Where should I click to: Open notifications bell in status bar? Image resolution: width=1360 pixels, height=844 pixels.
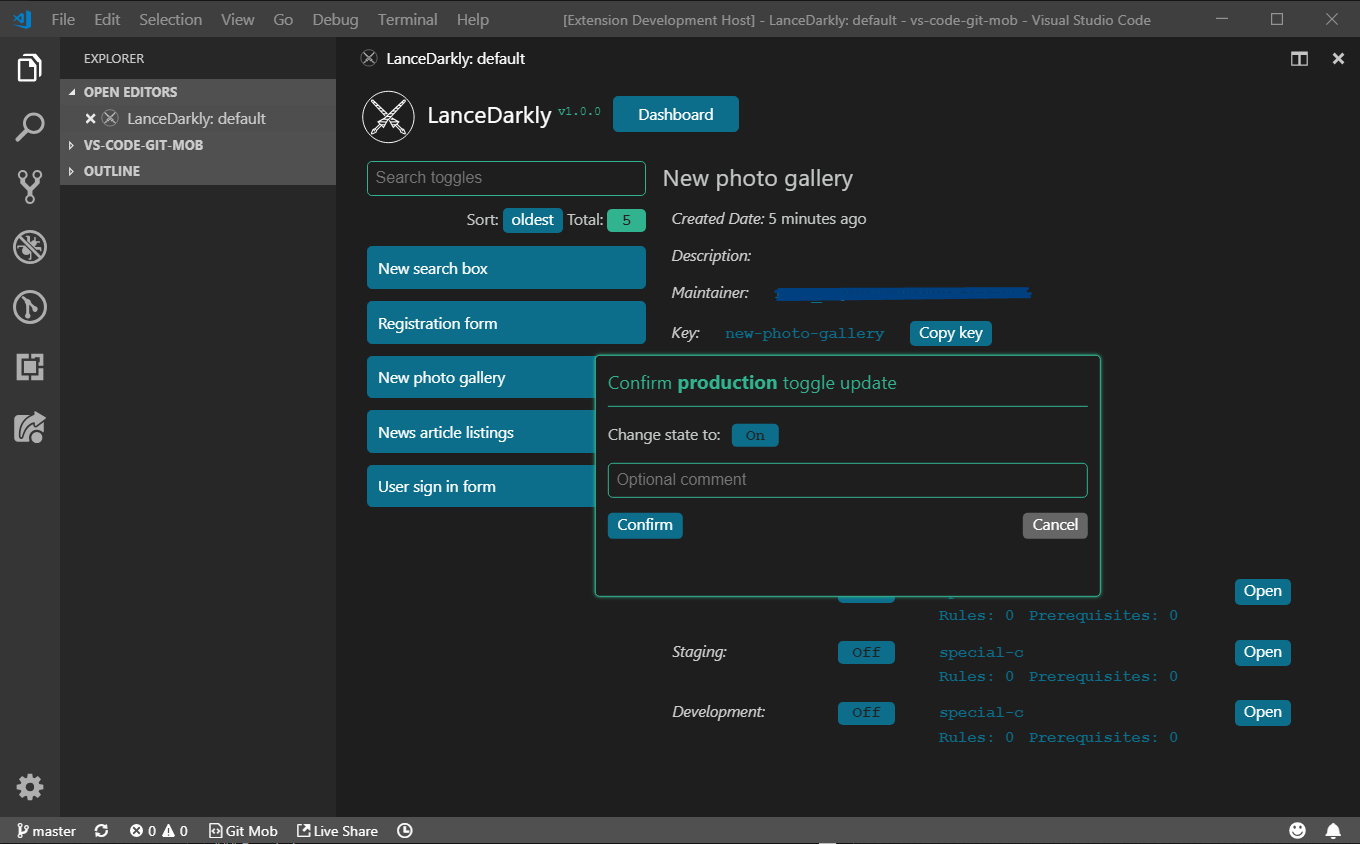(x=1333, y=831)
